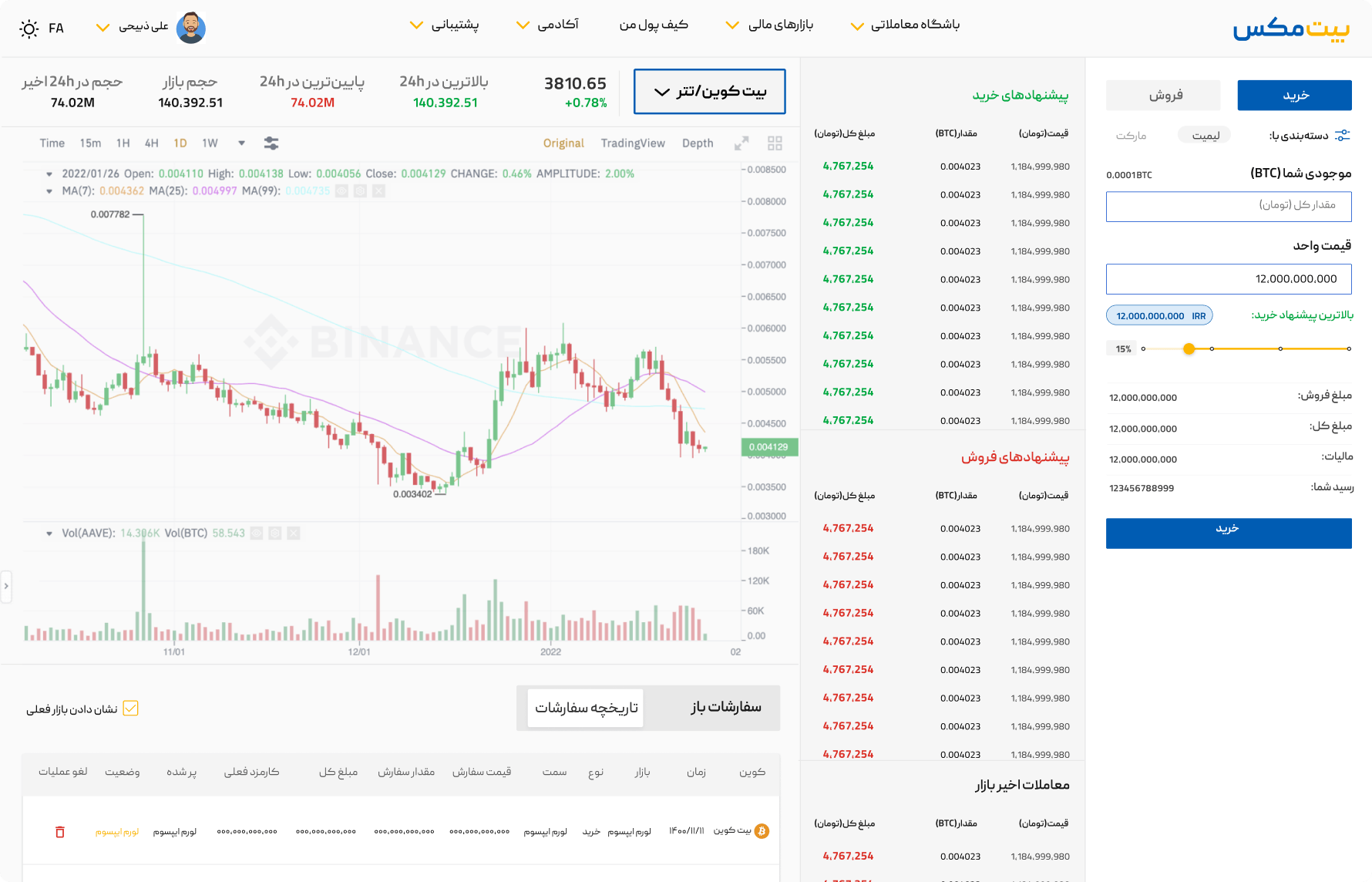Select the limit order type pill
Screen dimensions: 1372x882
1205,135
